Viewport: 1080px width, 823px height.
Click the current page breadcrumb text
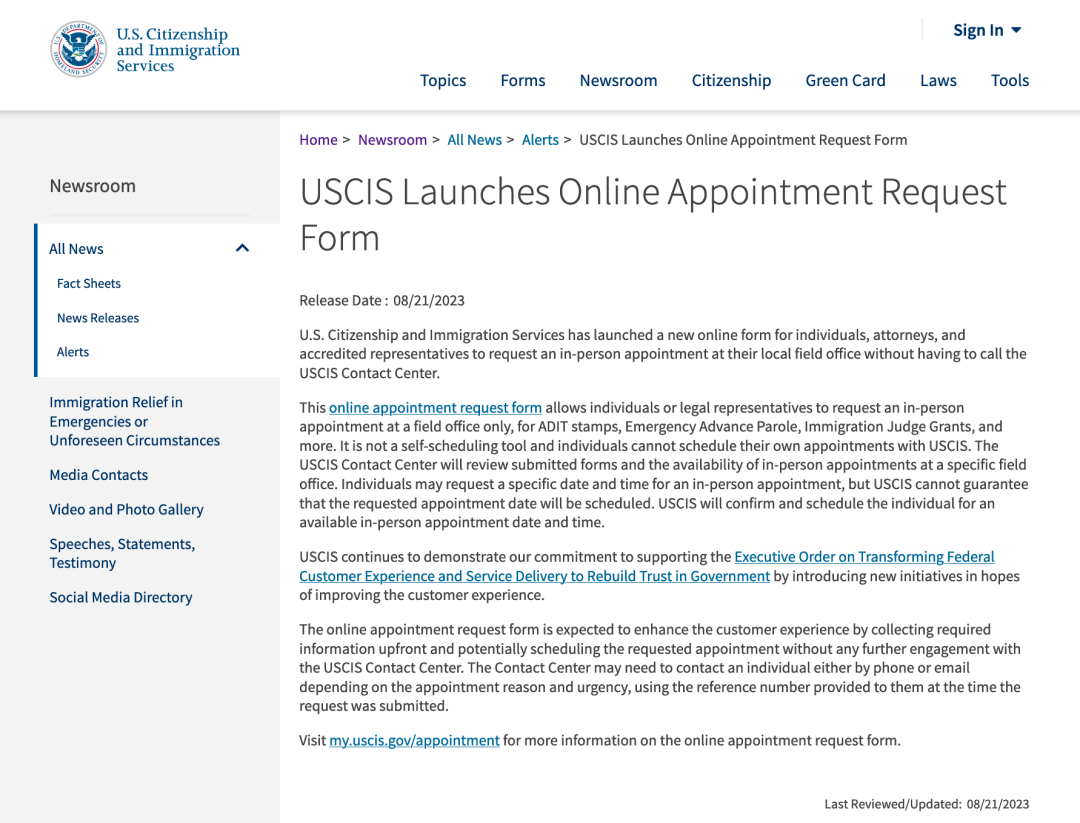743,140
